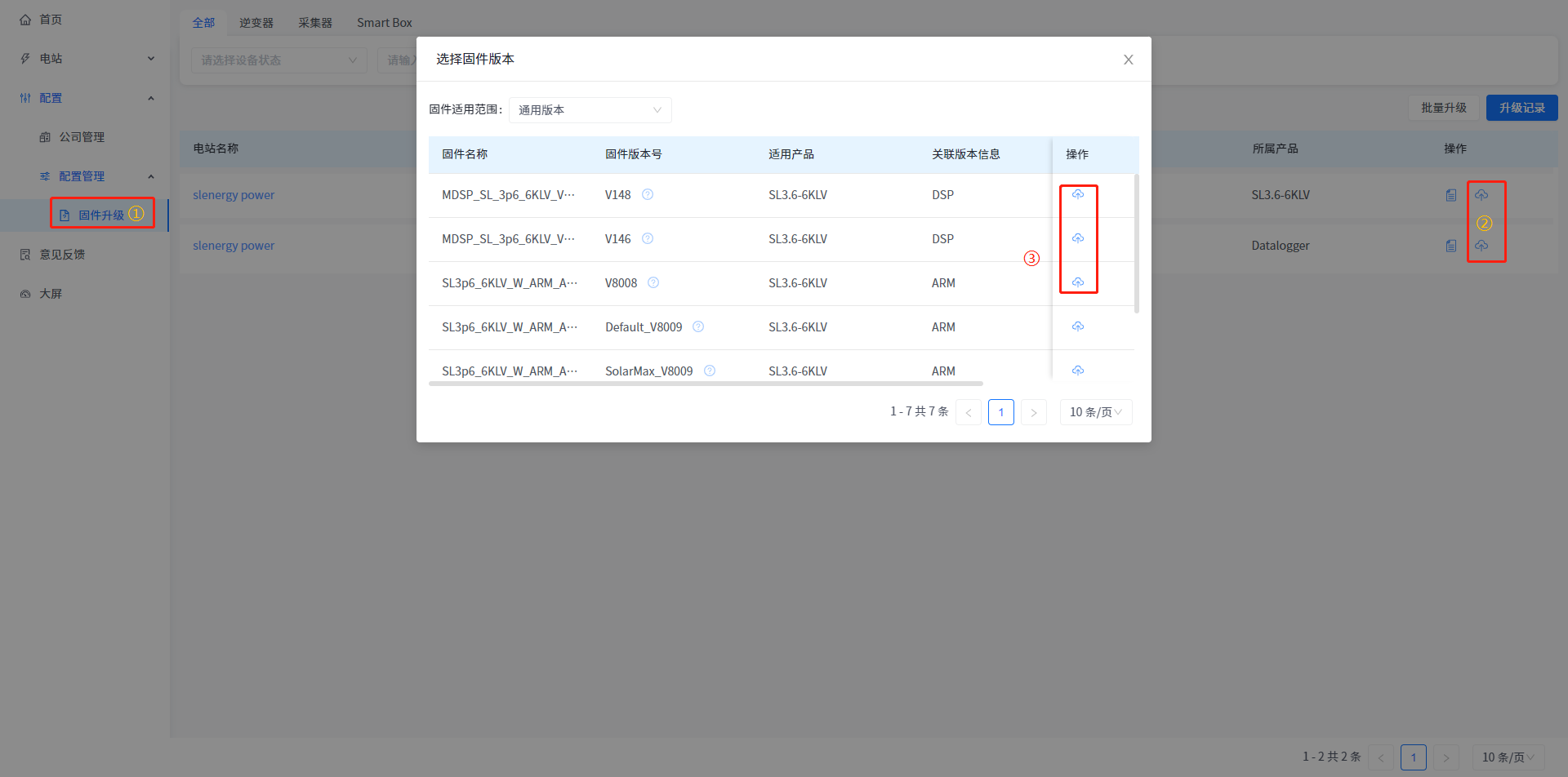Switch to the 逆变器 tab

(256, 23)
